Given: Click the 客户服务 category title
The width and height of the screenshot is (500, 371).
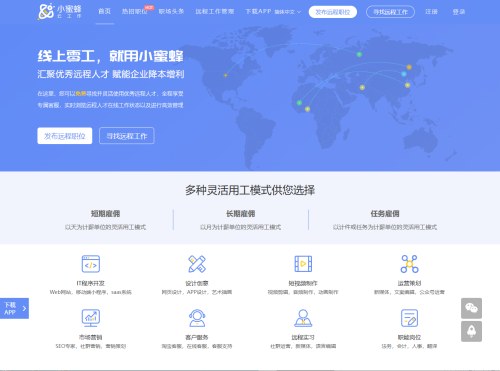Looking at the screenshot, I should [197, 337].
